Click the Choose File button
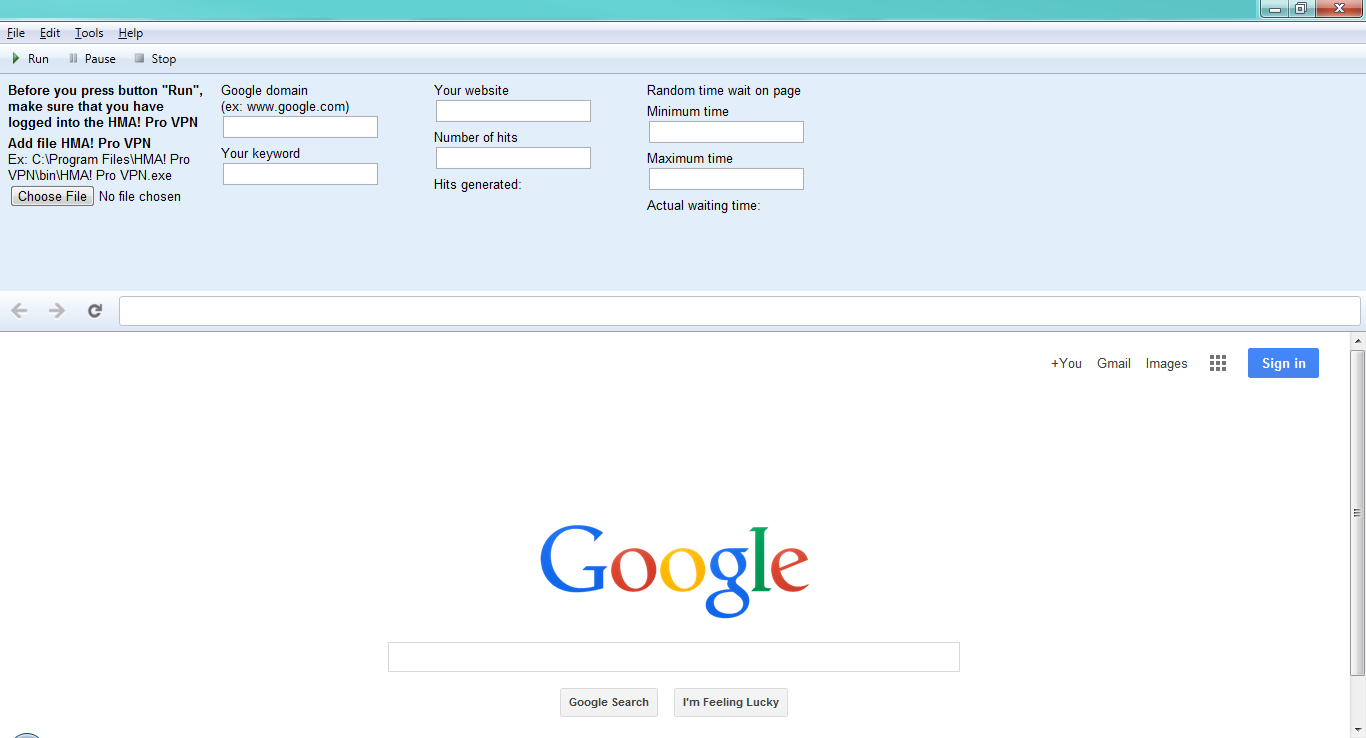Image resolution: width=1366 pixels, height=738 pixels. pos(52,197)
